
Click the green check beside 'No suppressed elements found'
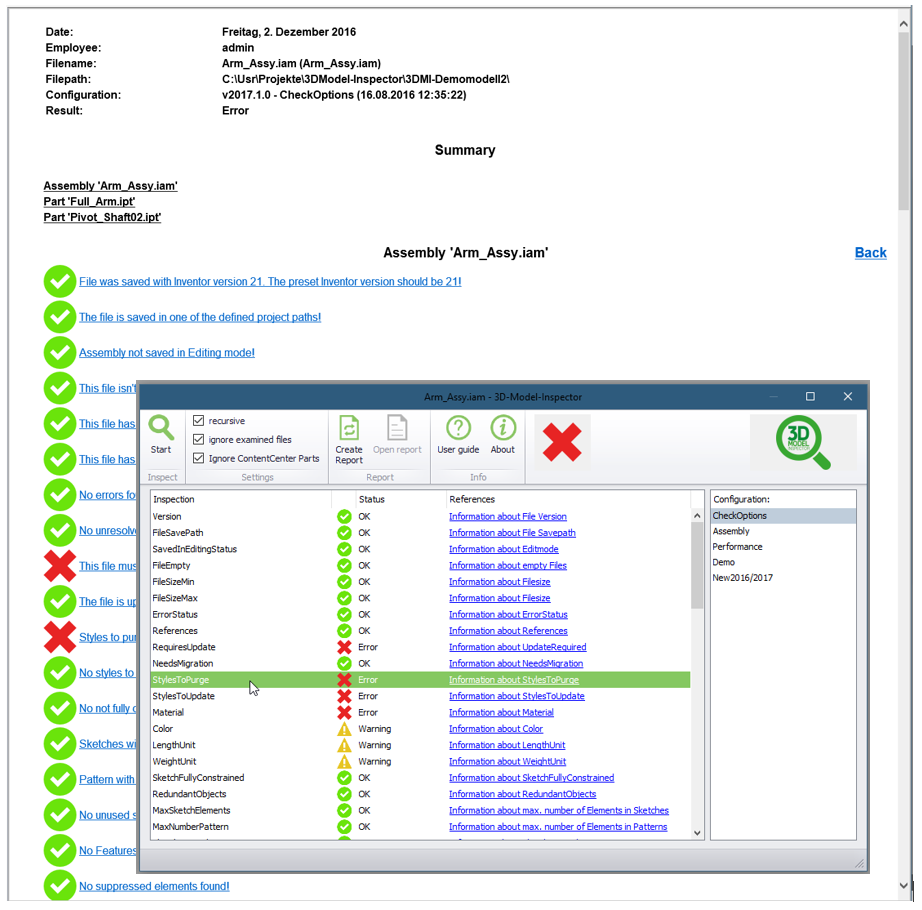coord(59,885)
